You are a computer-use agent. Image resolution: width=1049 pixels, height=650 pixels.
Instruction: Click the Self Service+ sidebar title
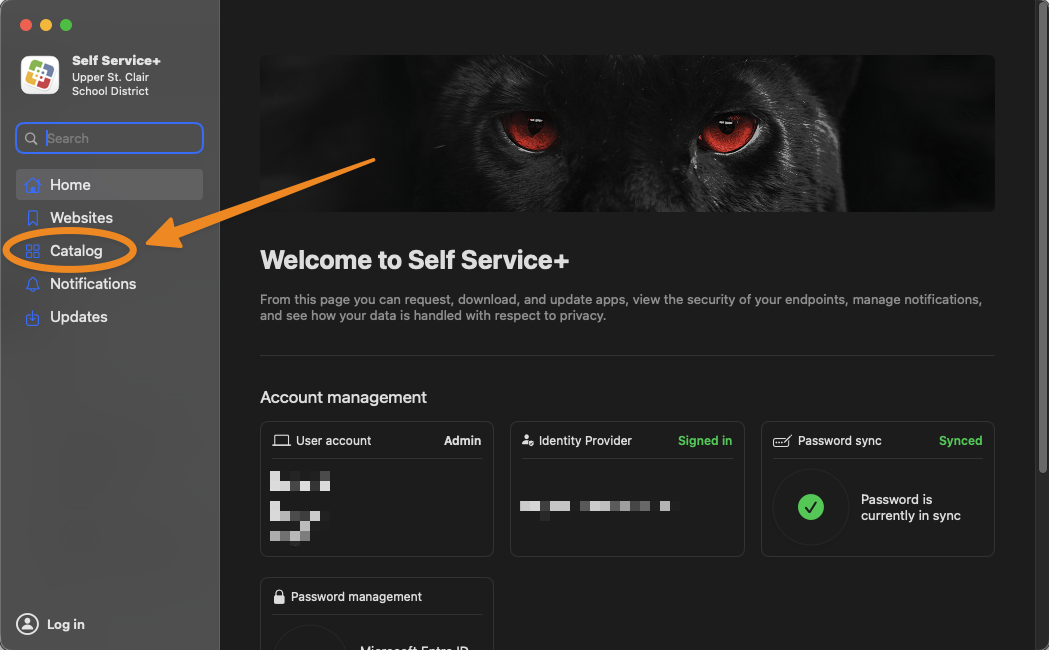point(116,60)
